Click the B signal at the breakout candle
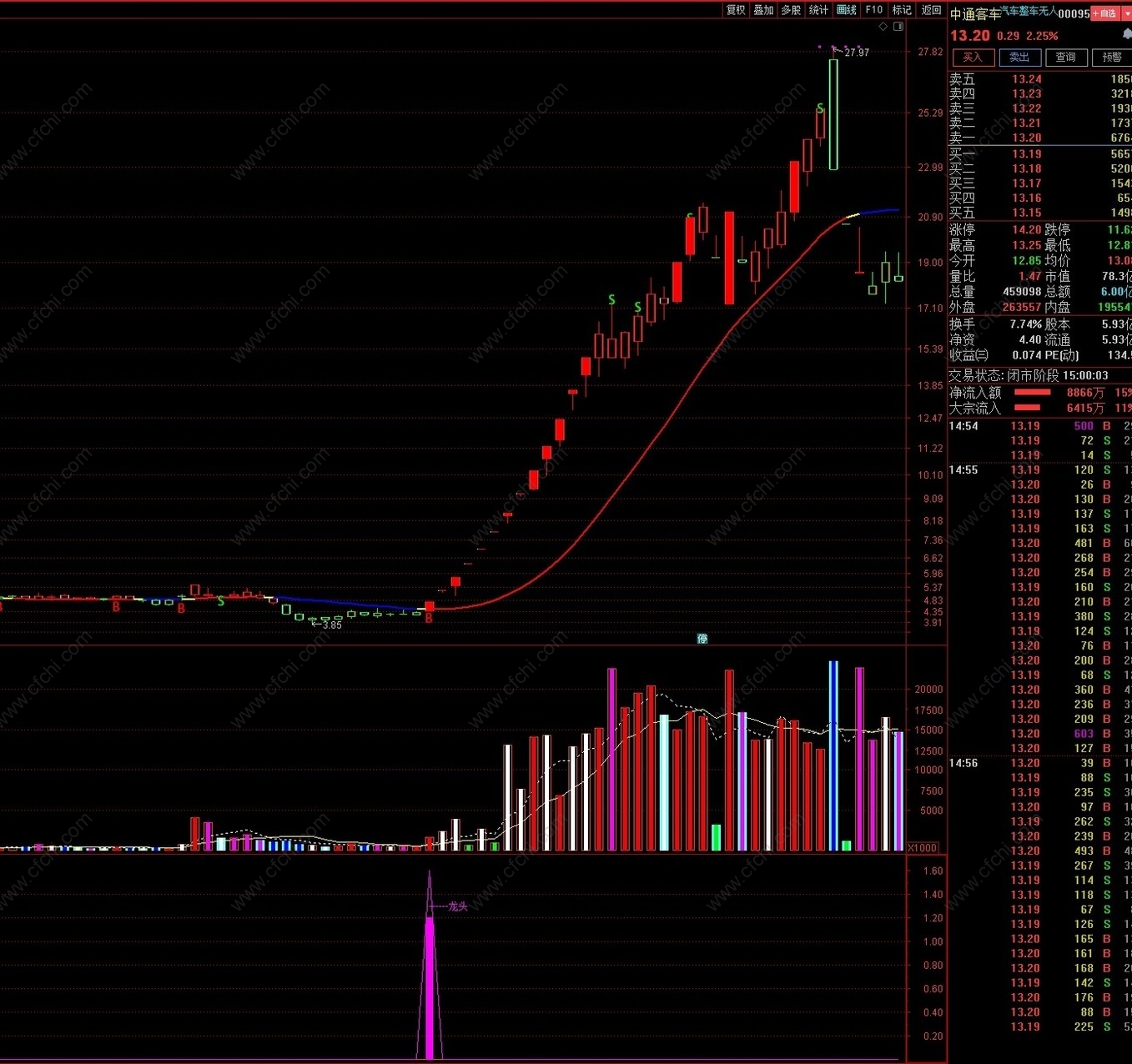Viewport: 1132px width, 1064px height. tap(430, 618)
